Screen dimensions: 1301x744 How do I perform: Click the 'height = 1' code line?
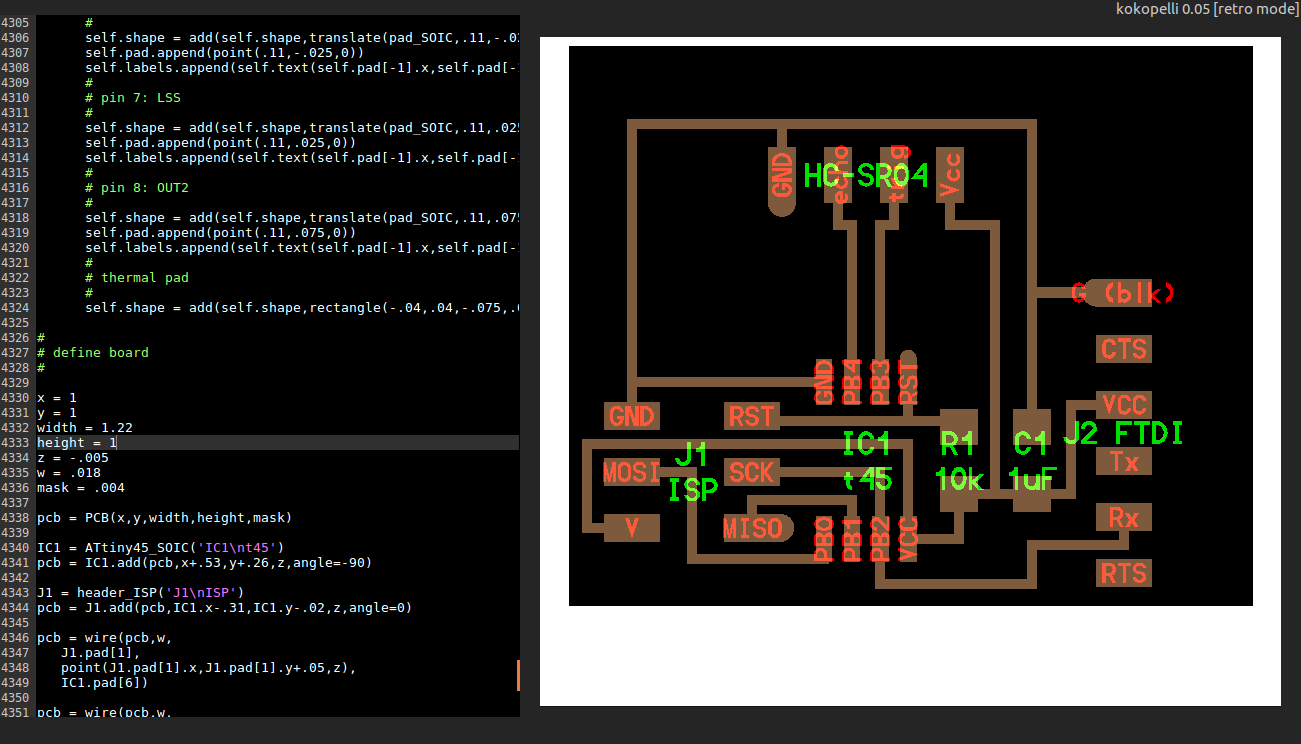pyautogui.click(x=77, y=442)
